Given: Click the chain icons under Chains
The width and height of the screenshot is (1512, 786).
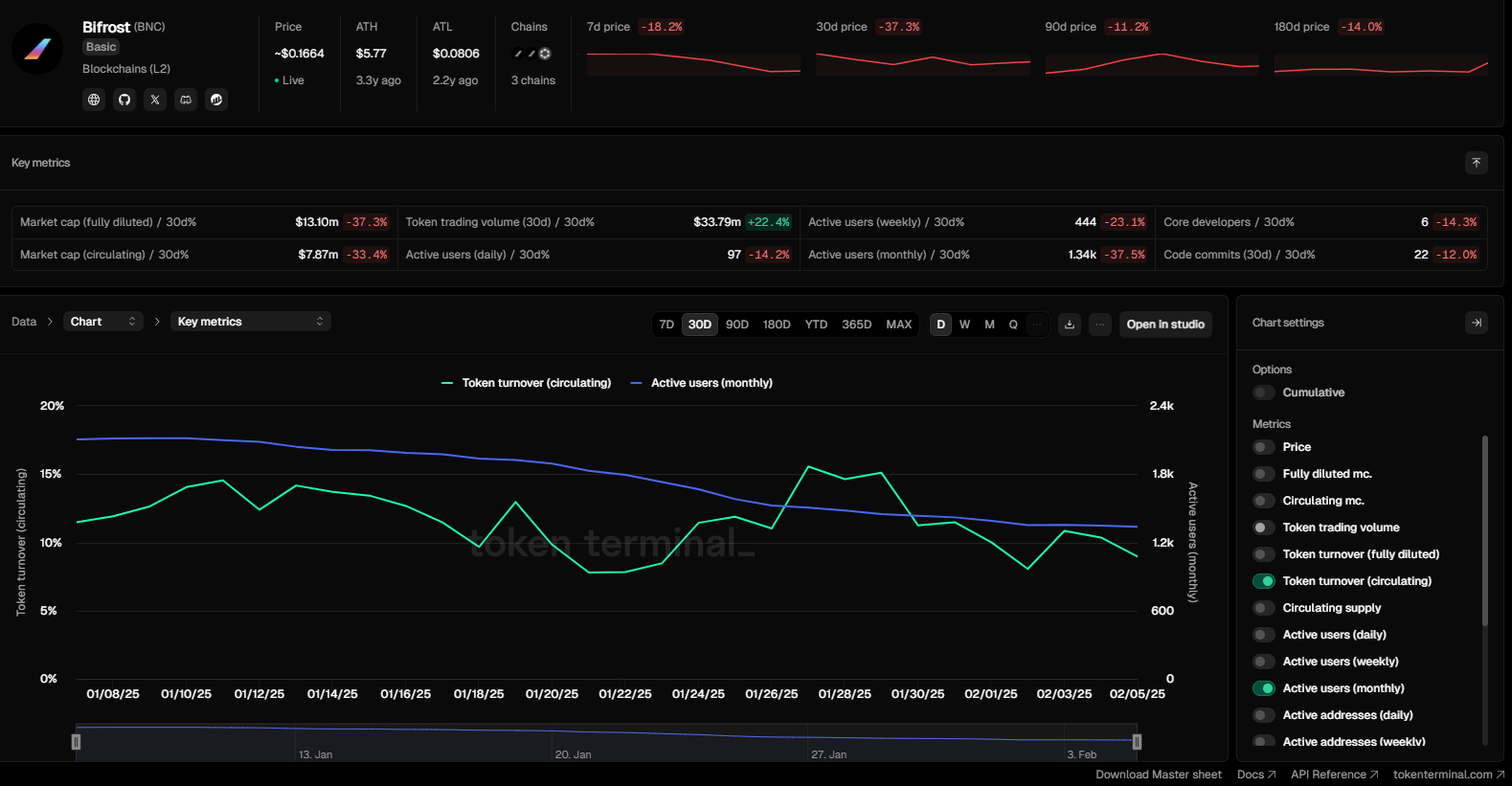Looking at the screenshot, I should click(532, 54).
